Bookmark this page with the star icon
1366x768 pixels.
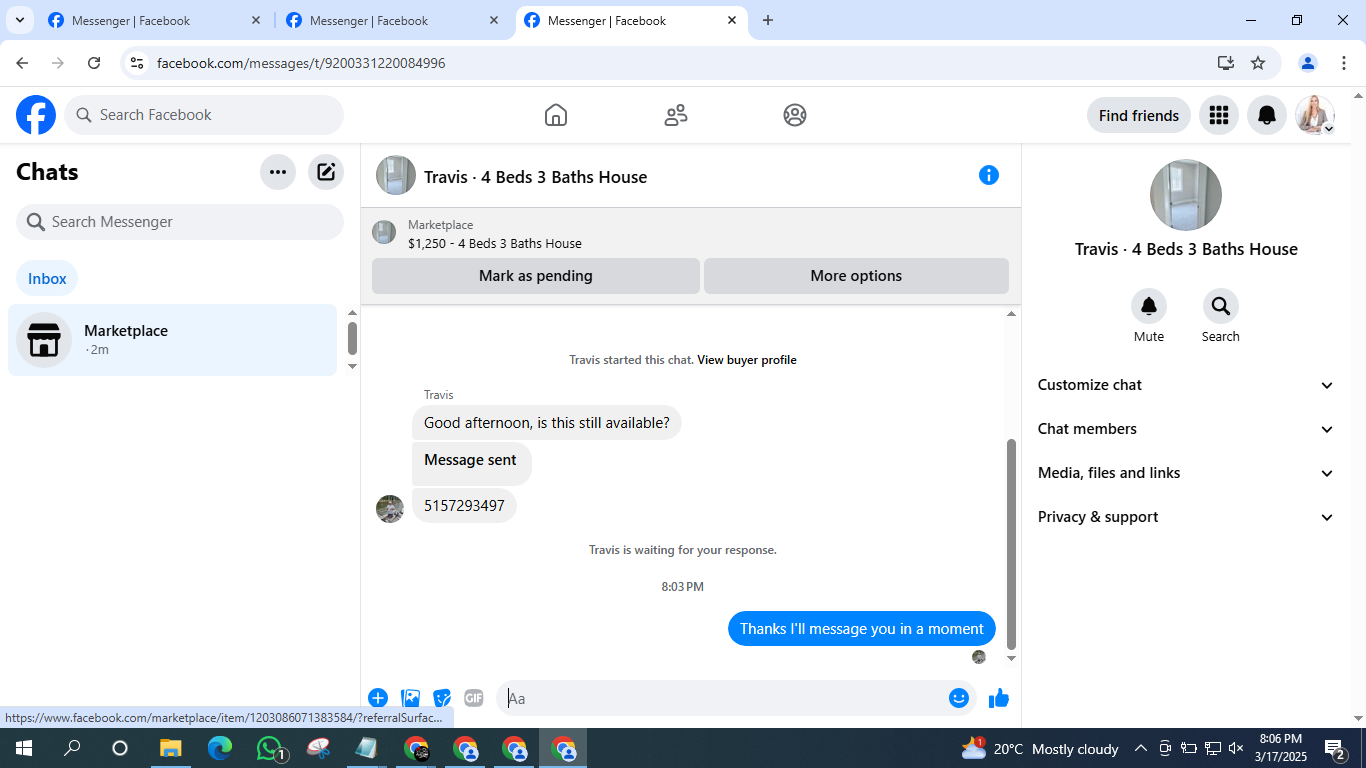(1258, 63)
